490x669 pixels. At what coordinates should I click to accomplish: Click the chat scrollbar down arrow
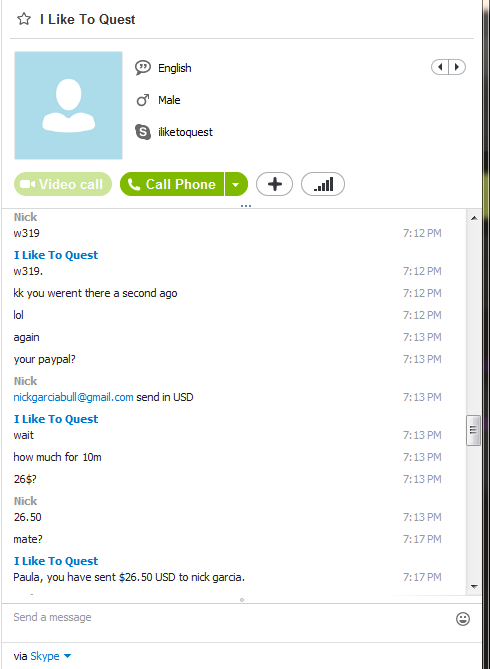(x=474, y=587)
